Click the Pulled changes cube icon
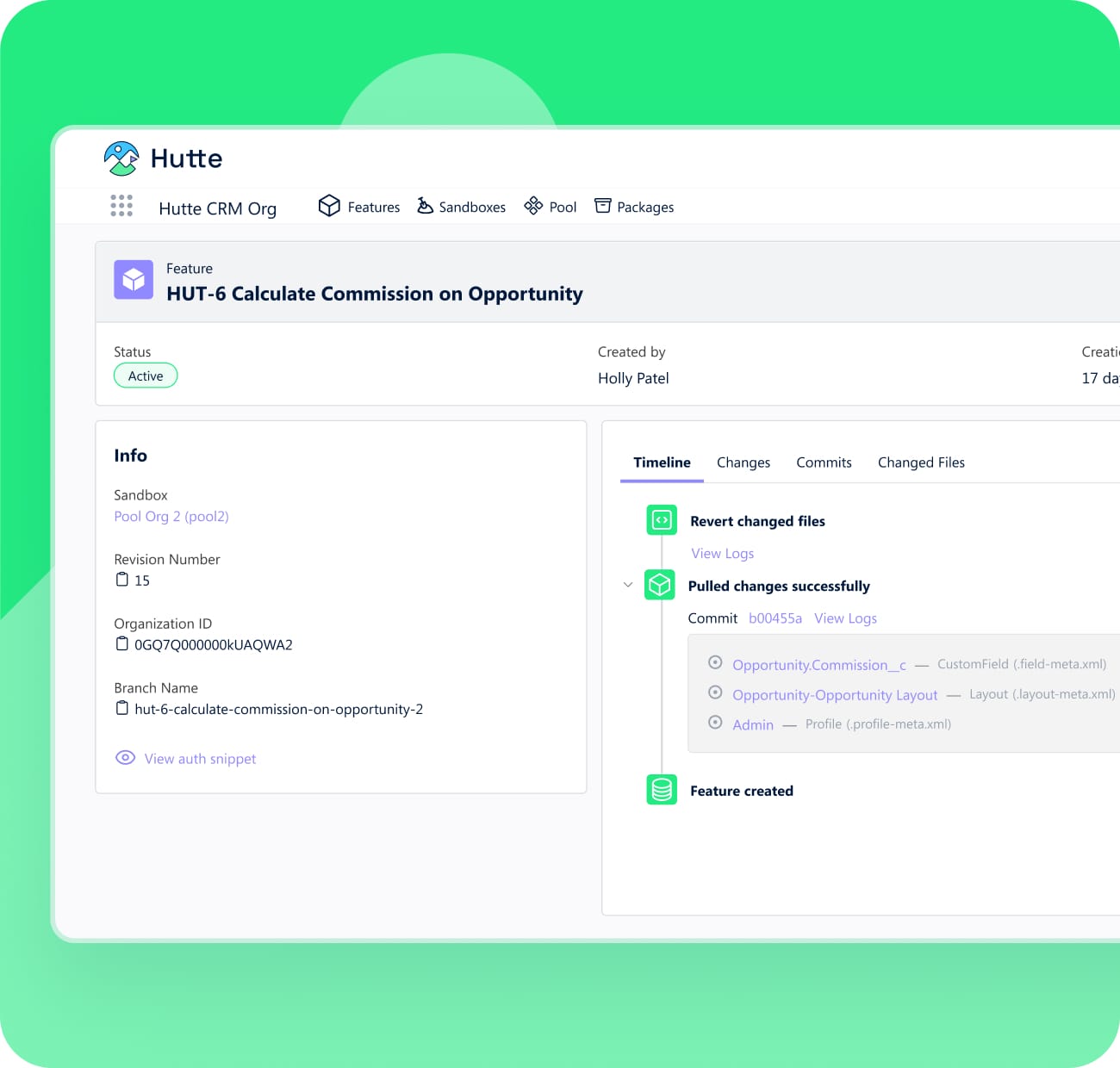1120x1068 pixels. (660, 586)
